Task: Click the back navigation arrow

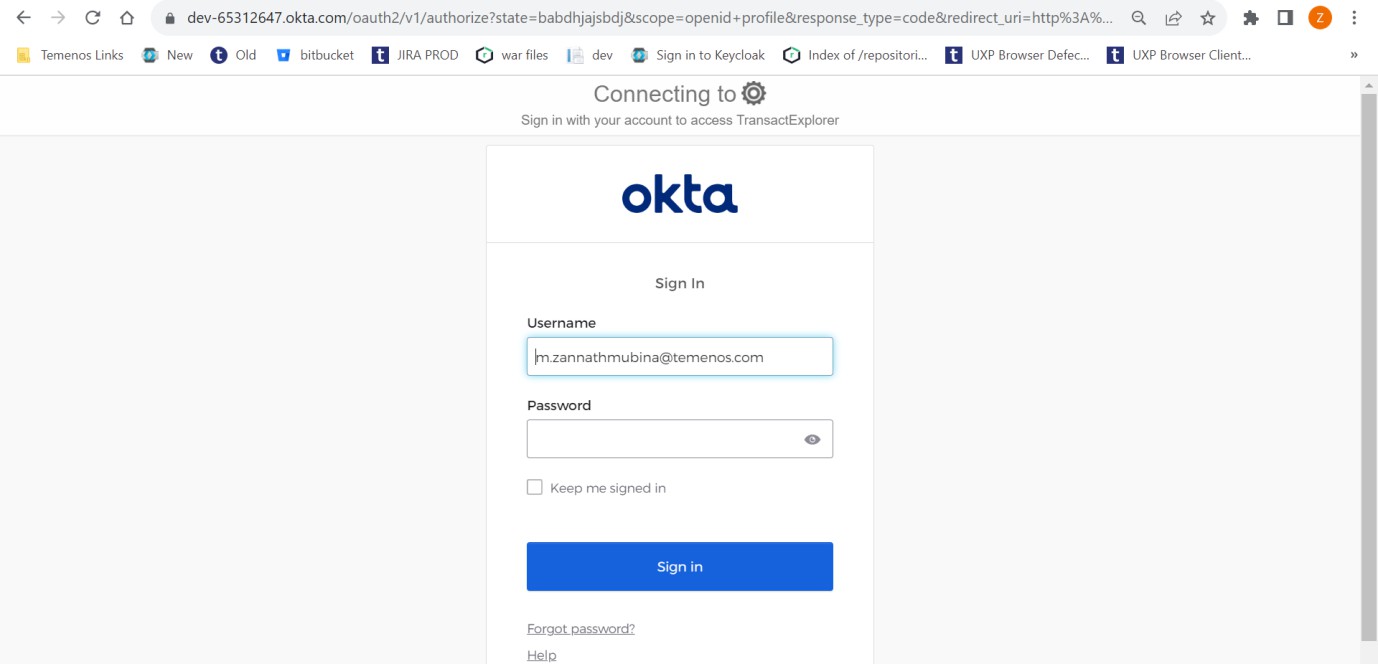Action: 24,18
